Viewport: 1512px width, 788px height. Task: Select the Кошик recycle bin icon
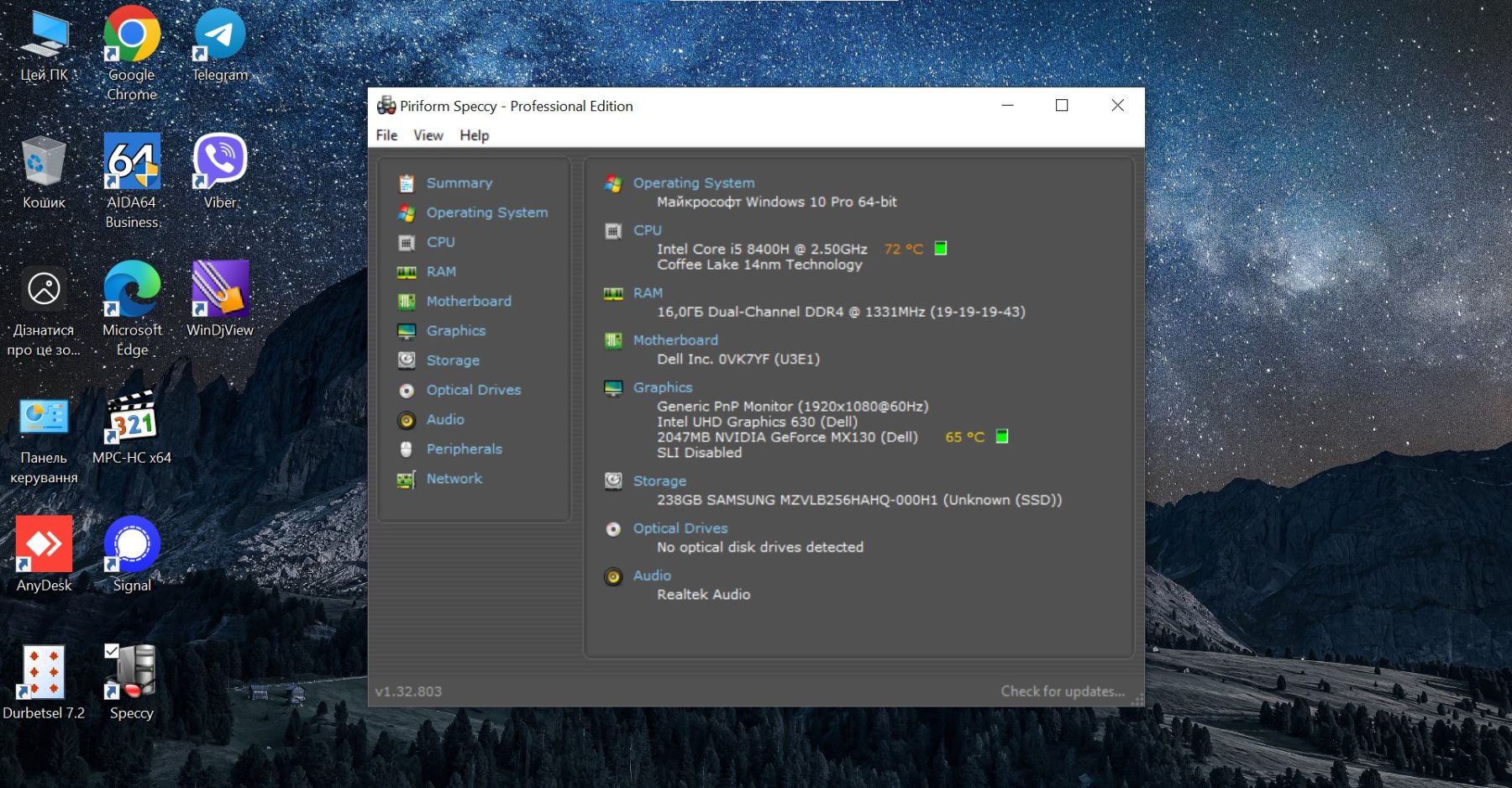44,171
